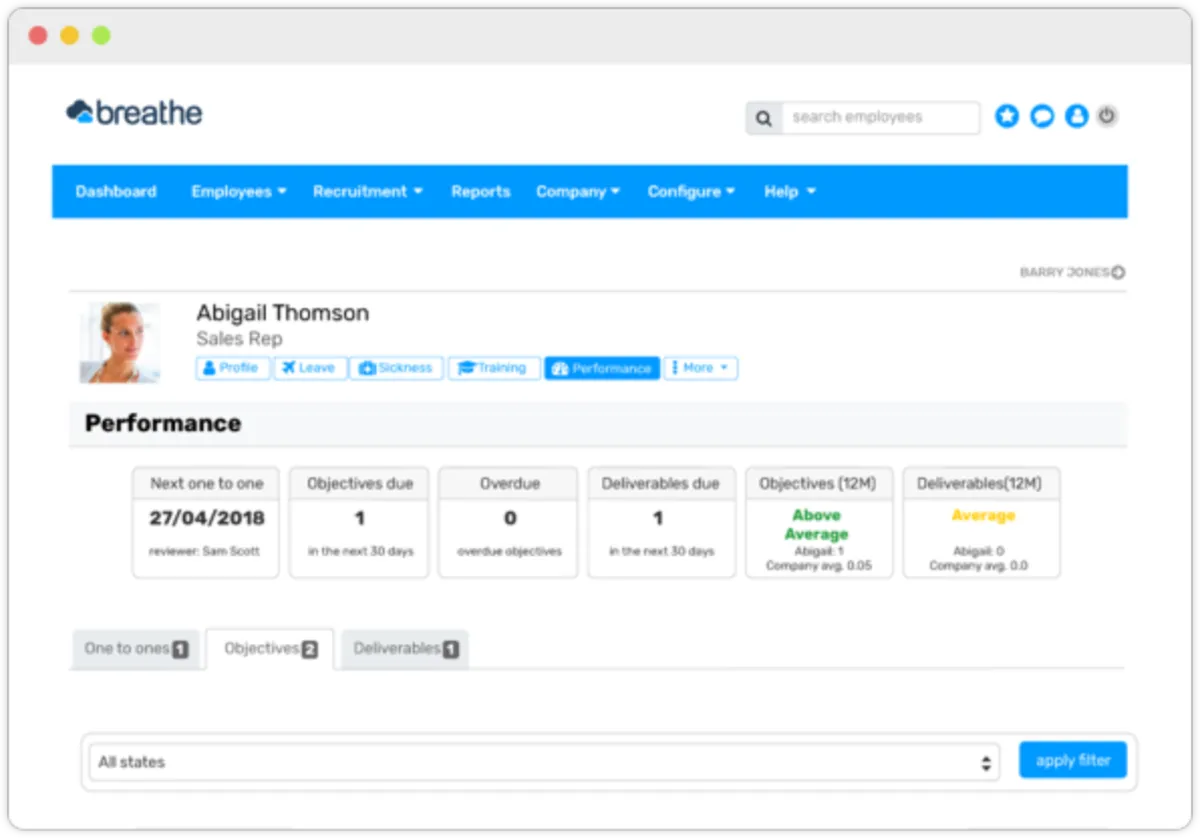Click the Performance section heading
The image size is (1200, 838).
(163, 423)
